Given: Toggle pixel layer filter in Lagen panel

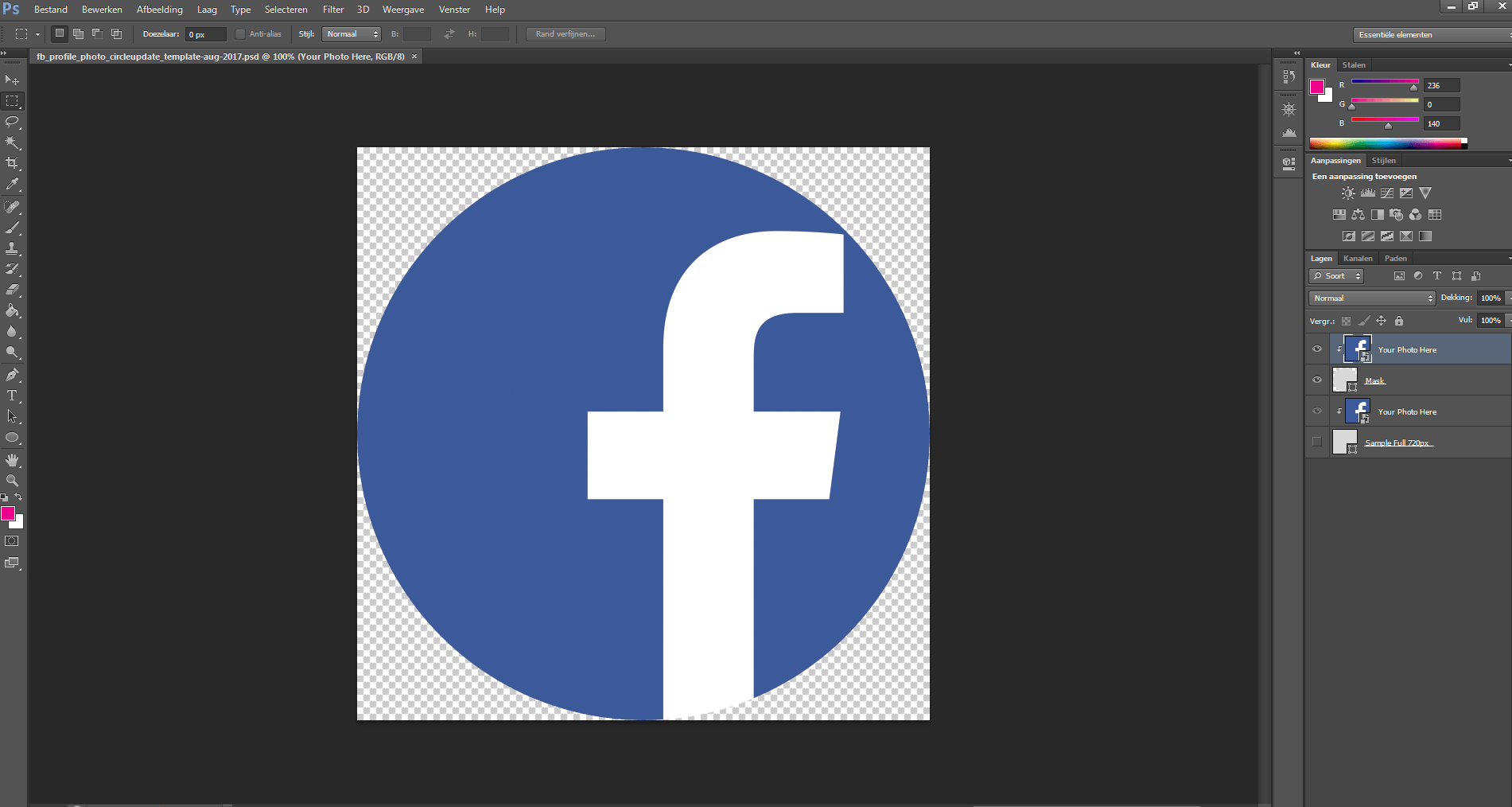Looking at the screenshot, I should point(1399,276).
